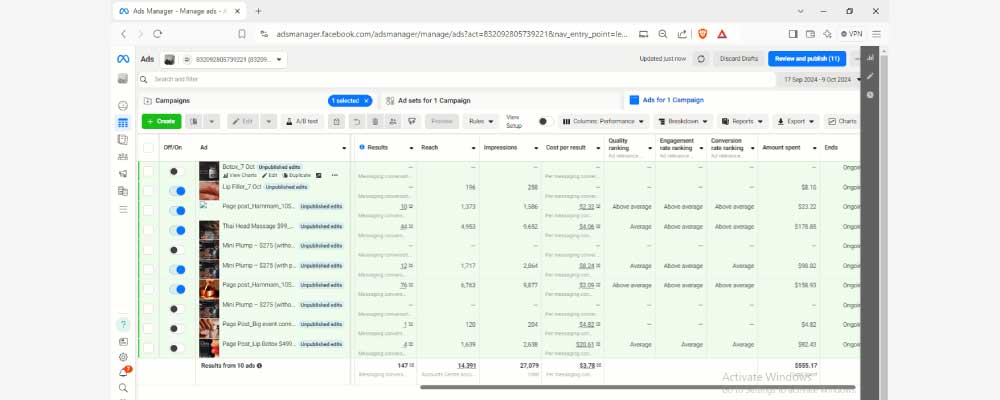Click the Meta logo icon
The height and width of the screenshot is (400, 1000).
click(122, 59)
